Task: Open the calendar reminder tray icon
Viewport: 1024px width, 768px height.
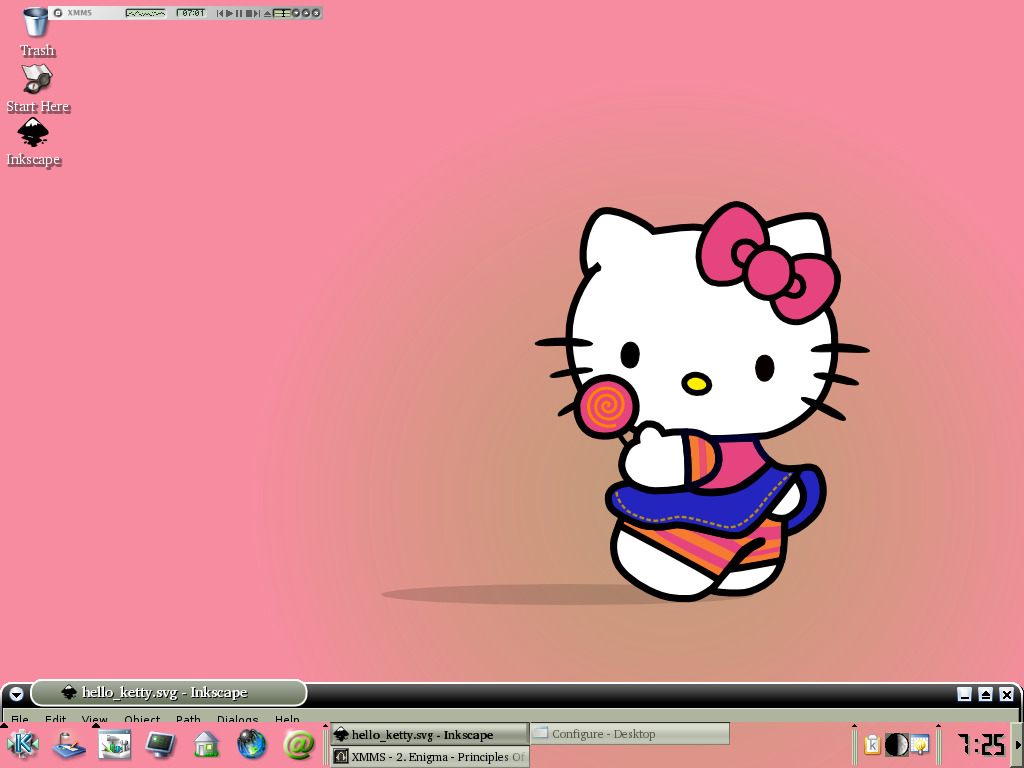Action: pyautogui.click(x=920, y=744)
